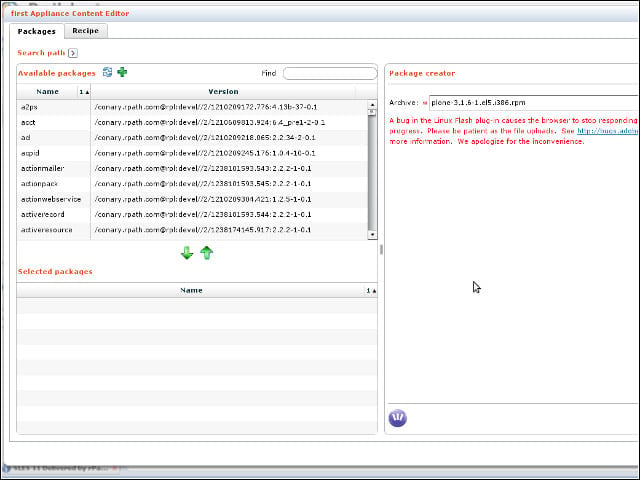
Task: Select the activerecord package row
Action: point(192,214)
